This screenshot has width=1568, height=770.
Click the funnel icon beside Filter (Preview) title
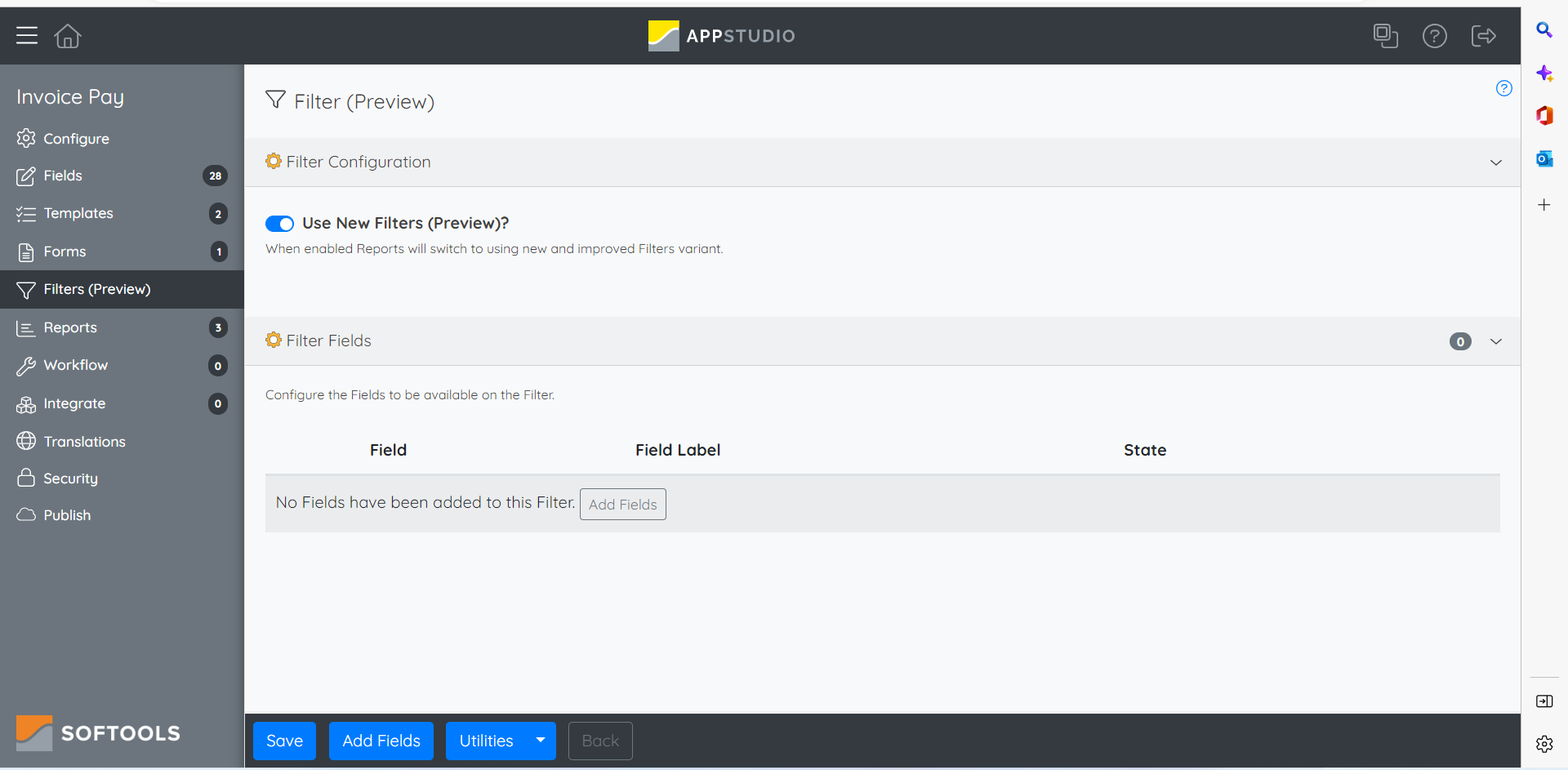[x=276, y=100]
